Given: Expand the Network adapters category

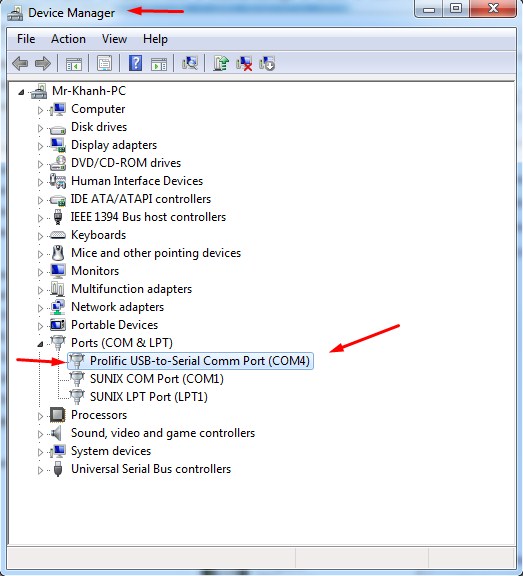Looking at the screenshot, I should tap(40, 308).
